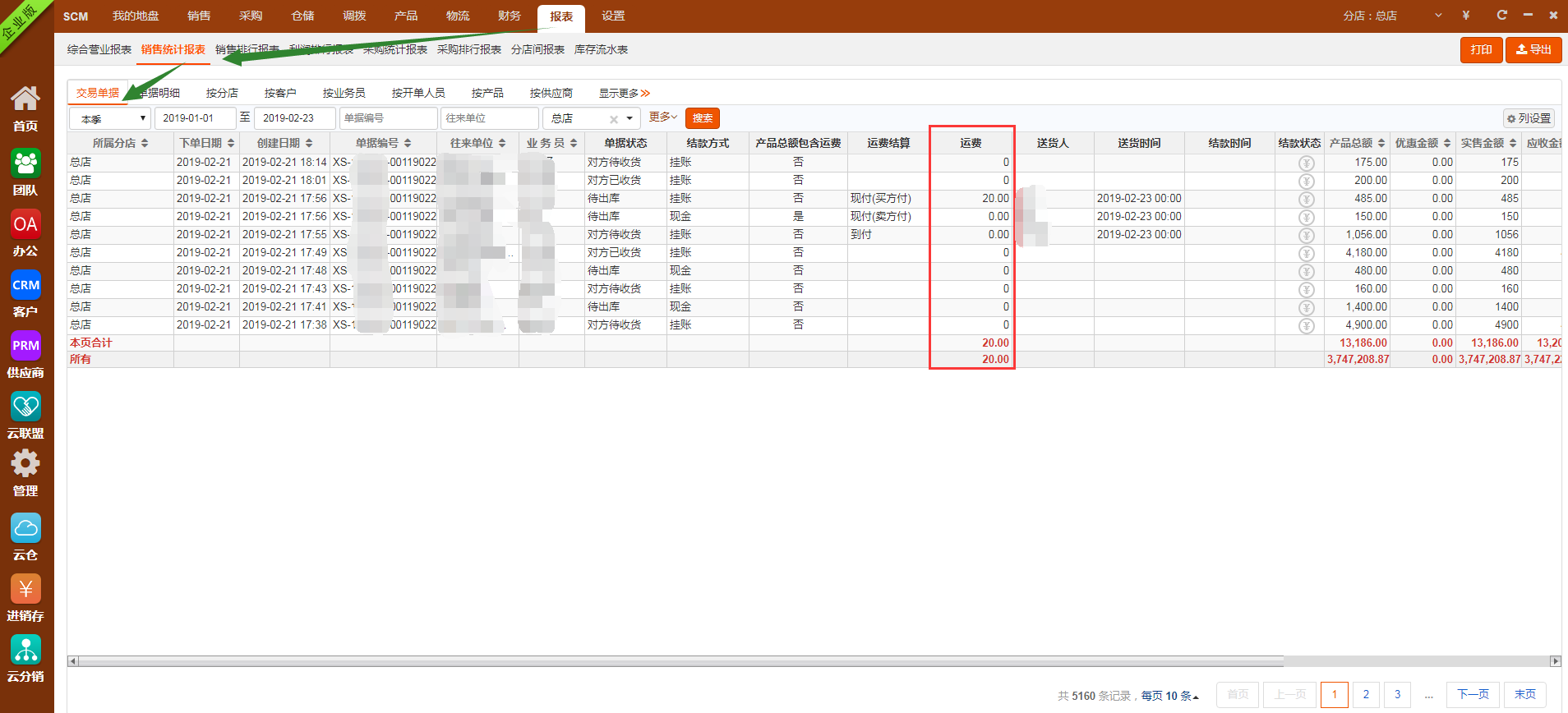Expand 更多 filter options

point(663,117)
